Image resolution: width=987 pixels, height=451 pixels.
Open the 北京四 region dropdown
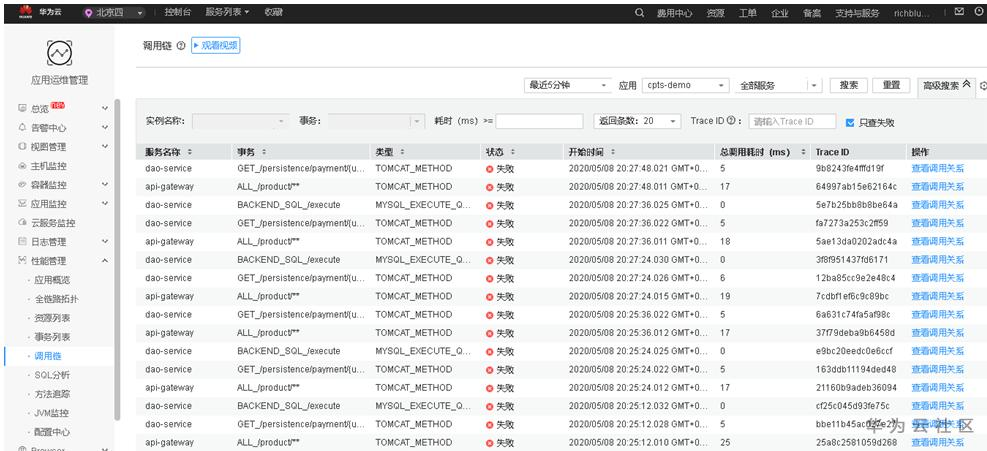click(113, 13)
